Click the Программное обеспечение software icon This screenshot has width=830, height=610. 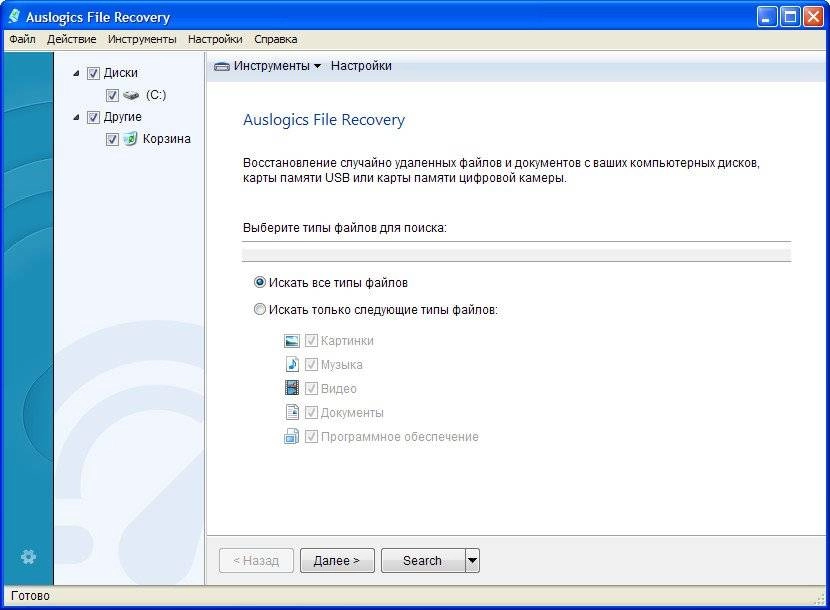292,436
